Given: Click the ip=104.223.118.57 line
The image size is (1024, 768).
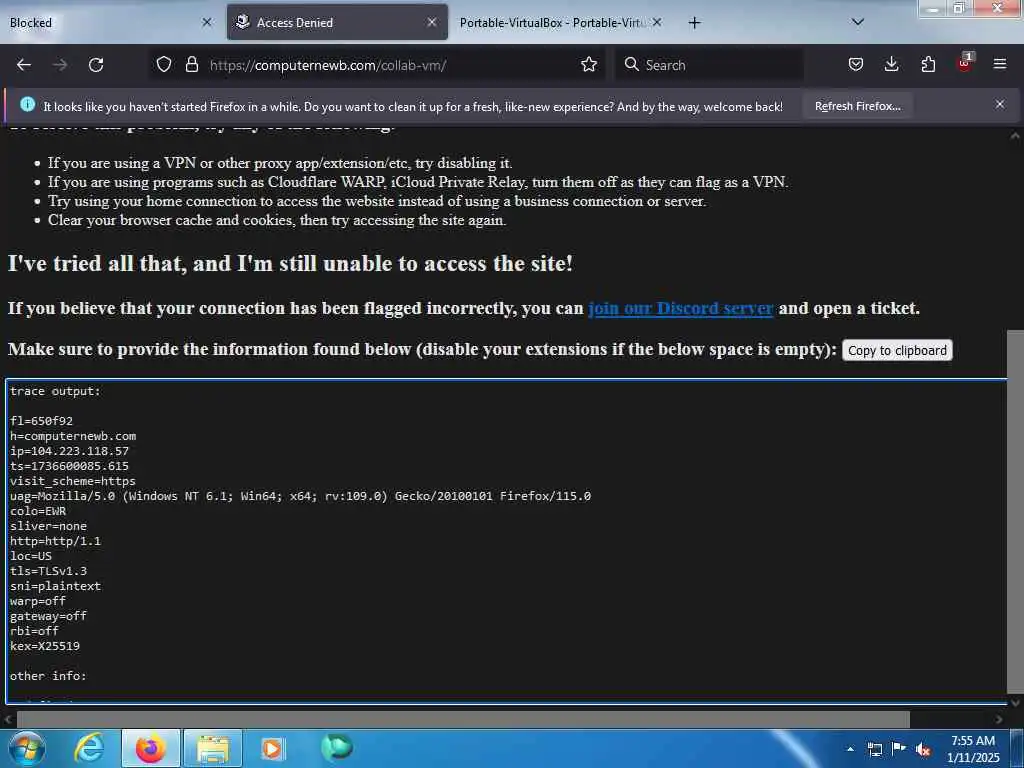Looking at the screenshot, I should point(69,451).
